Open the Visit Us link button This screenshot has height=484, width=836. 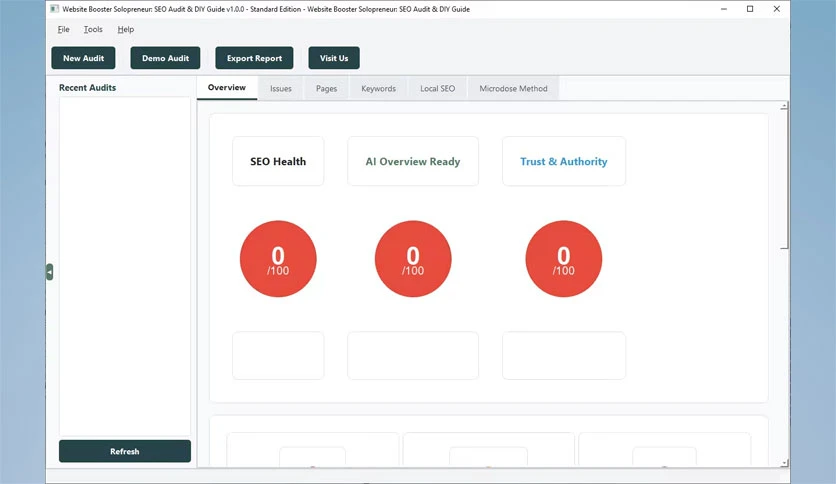pyautogui.click(x=334, y=58)
